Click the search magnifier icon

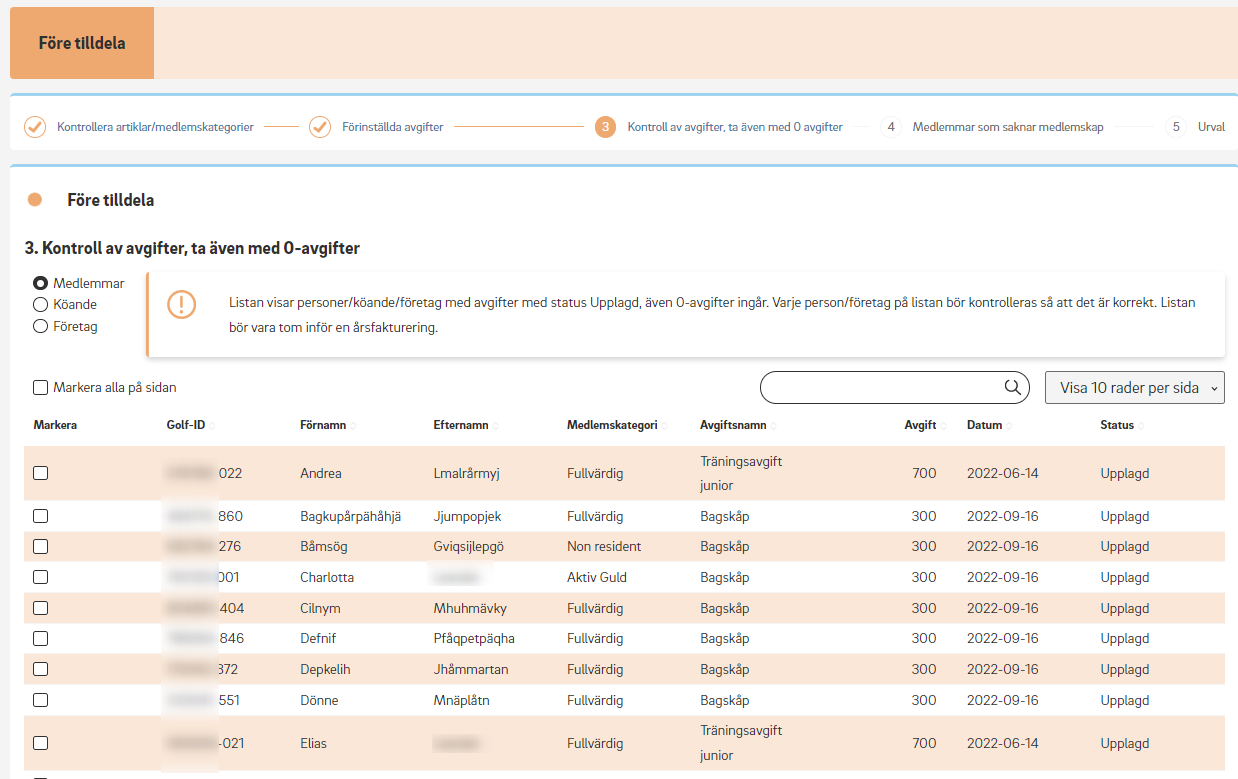point(1013,387)
